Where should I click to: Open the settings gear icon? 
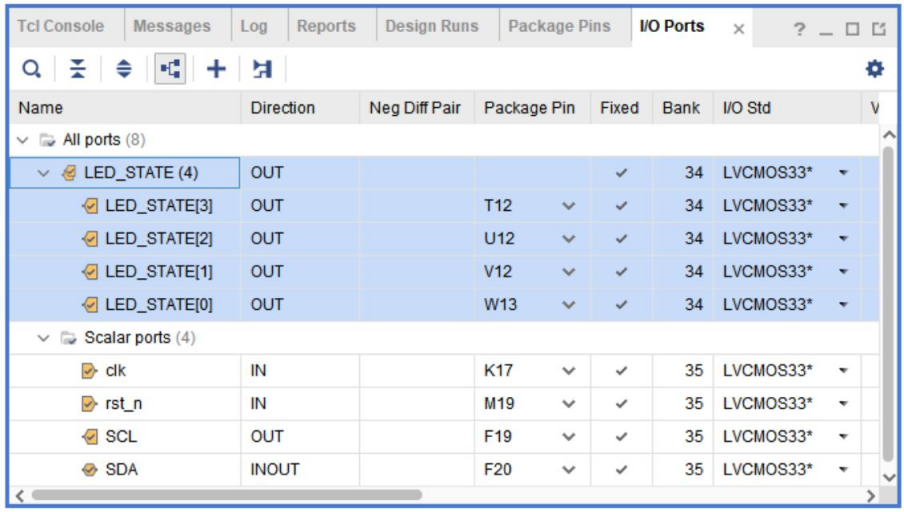(875, 69)
